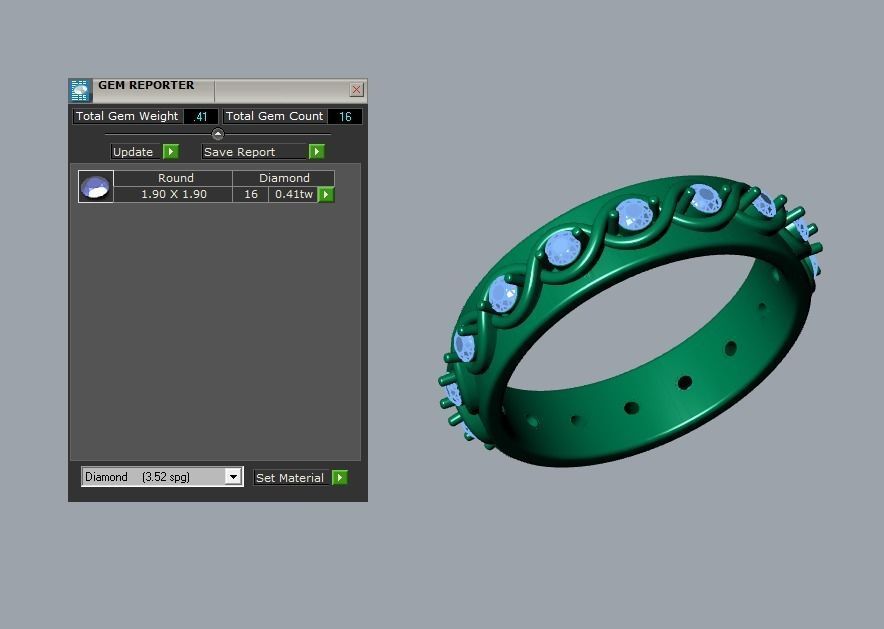
Task: Click the Set Material button label
Action: pos(291,477)
